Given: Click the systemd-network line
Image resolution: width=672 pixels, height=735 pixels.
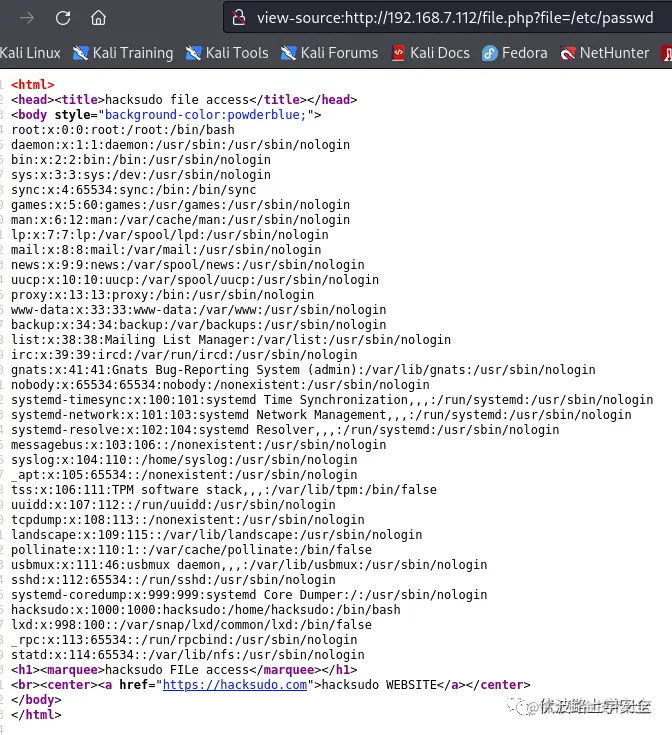Looking at the screenshot, I should (x=321, y=415).
